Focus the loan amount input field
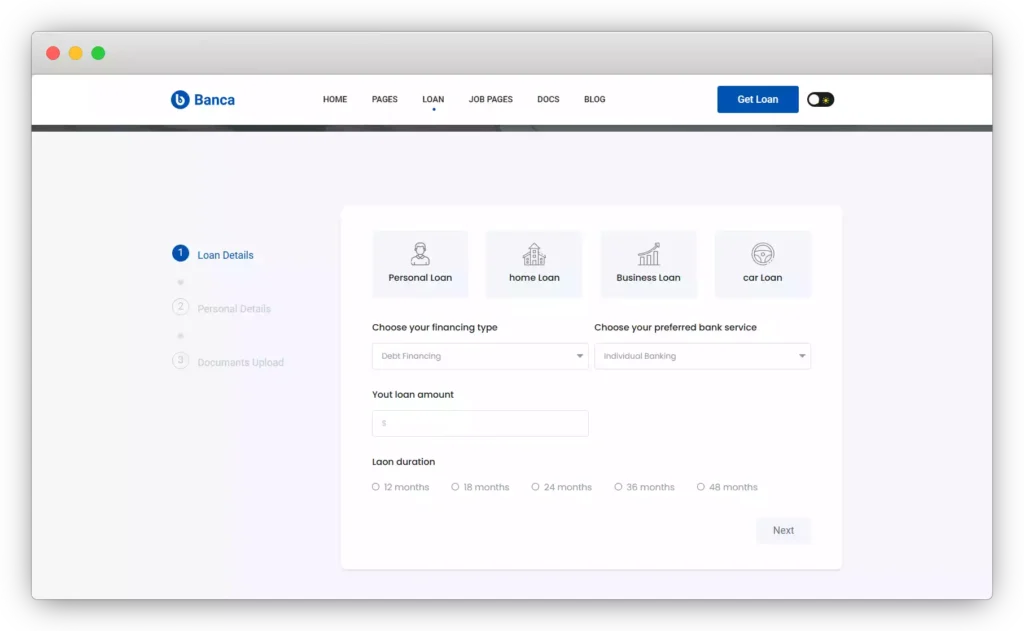Image resolution: width=1024 pixels, height=631 pixels. (x=480, y=423)
